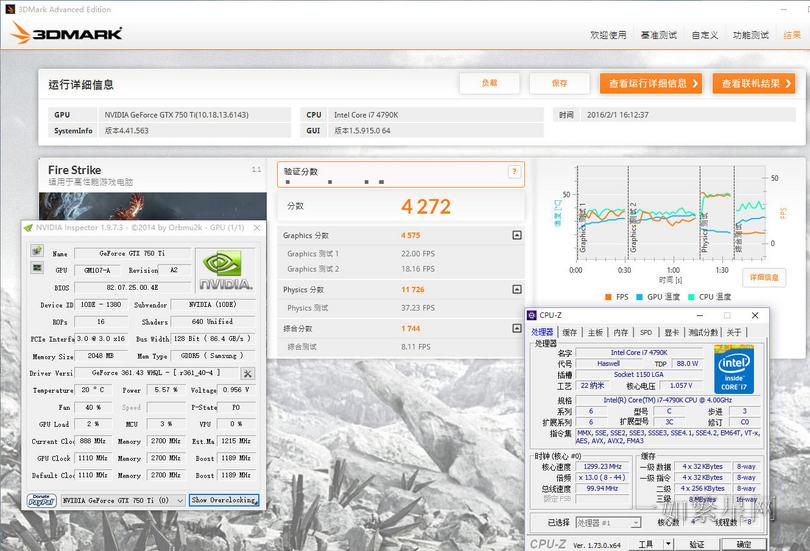The height and width of the screenshot is (551, 810).
Task: Click the orange FPS legend swatch
Action: tap(608, 297)
